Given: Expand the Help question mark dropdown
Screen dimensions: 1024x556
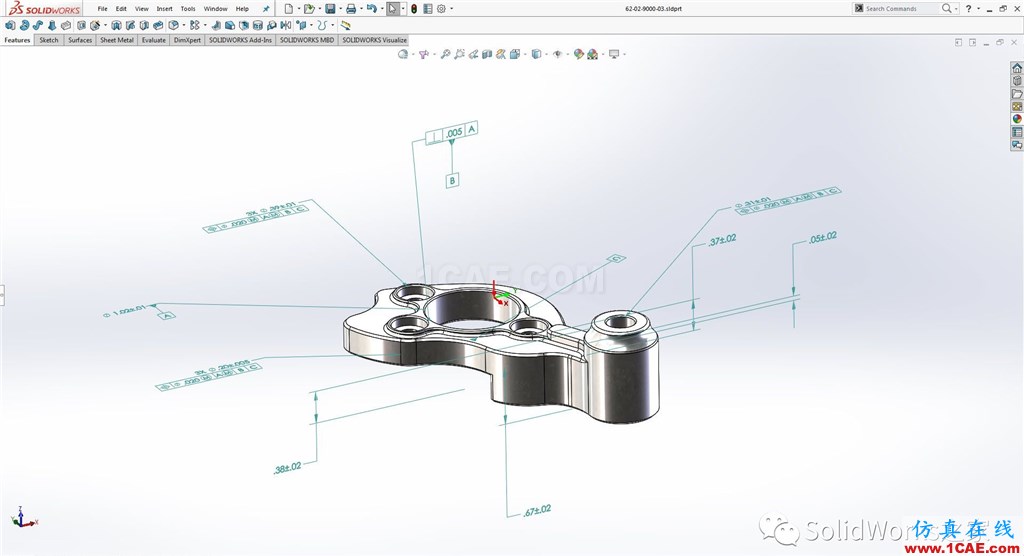Looking at the screenshot, I should 978,8.
